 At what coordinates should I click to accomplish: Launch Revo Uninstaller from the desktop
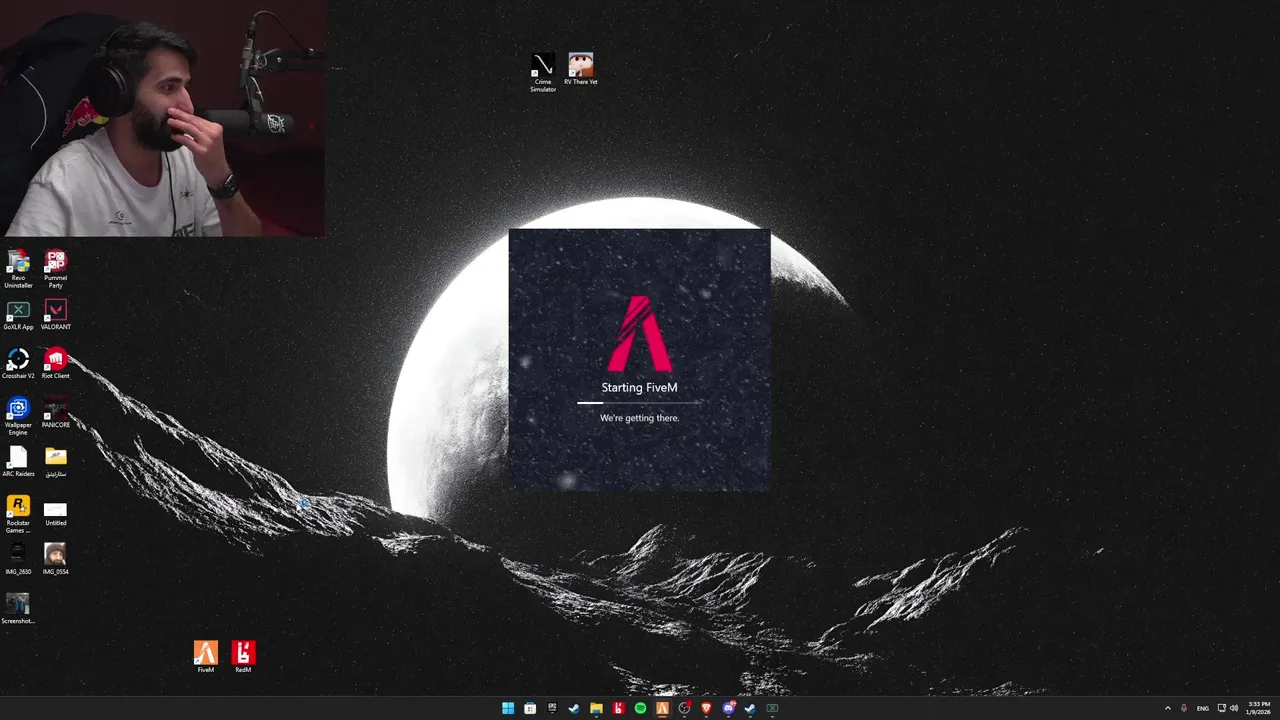tap(18, 269)
